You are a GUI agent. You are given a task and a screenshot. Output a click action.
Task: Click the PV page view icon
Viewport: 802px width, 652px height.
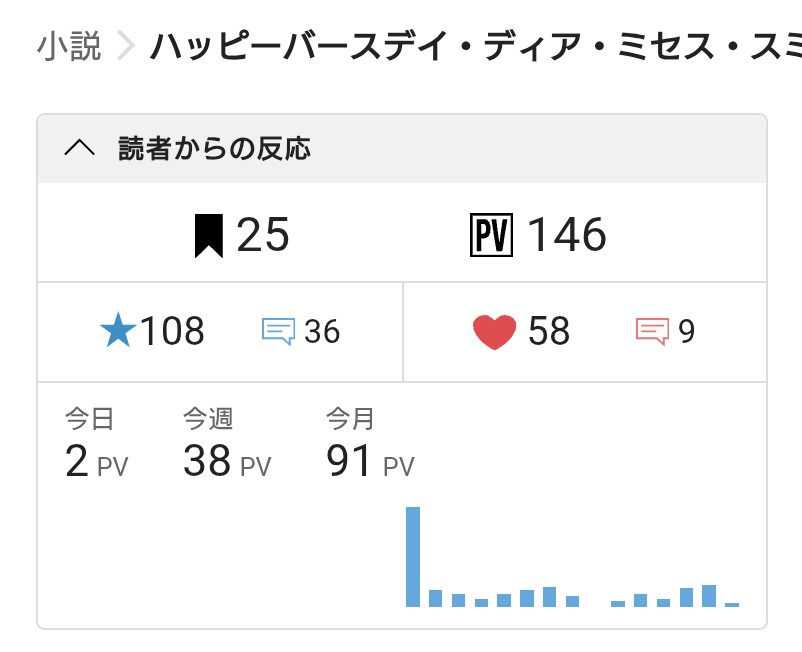[x=490, y=236]
